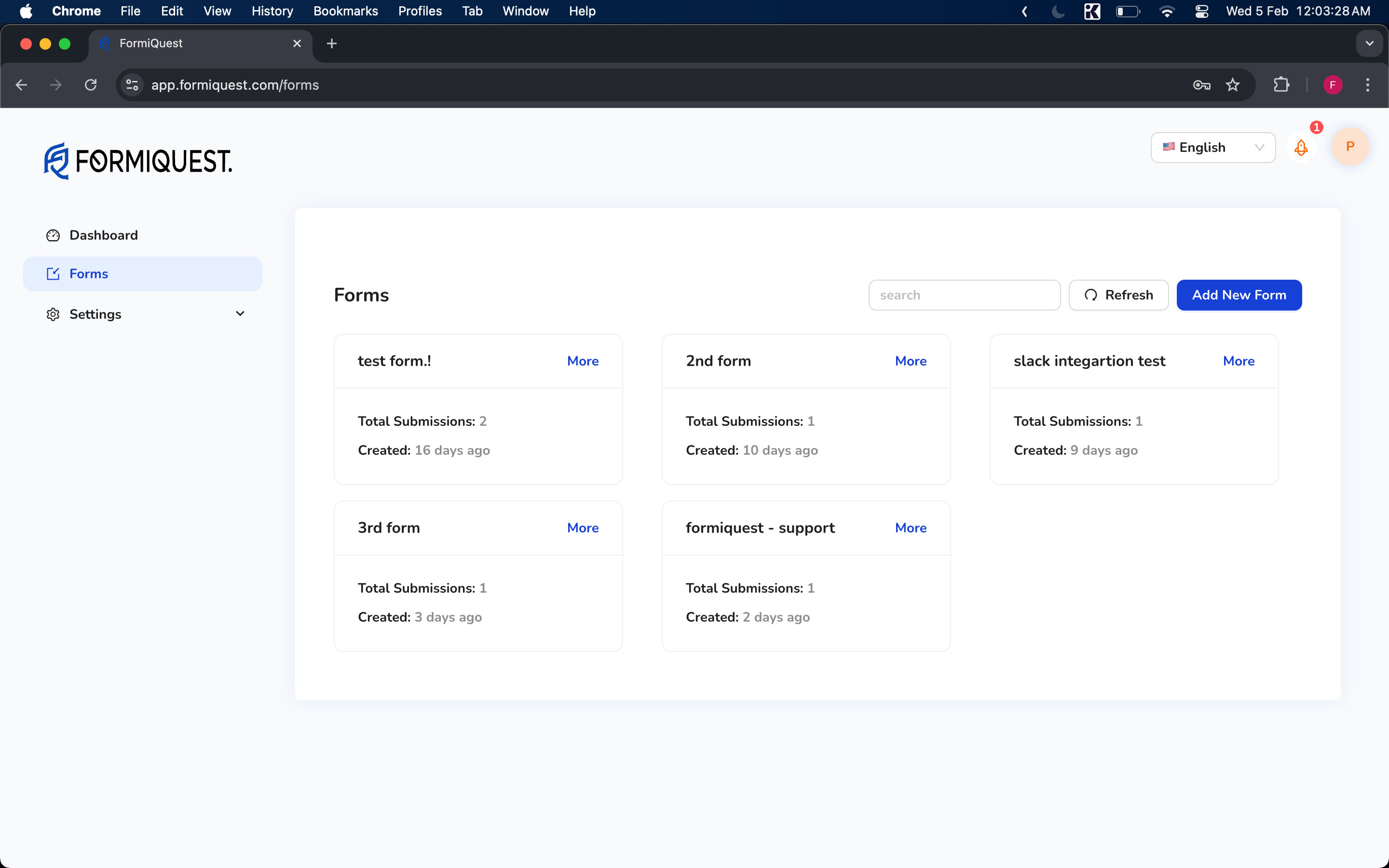Screen dimensions: 1389x868
Task: Click the slack integartion test title
Action: (1089, 361)
